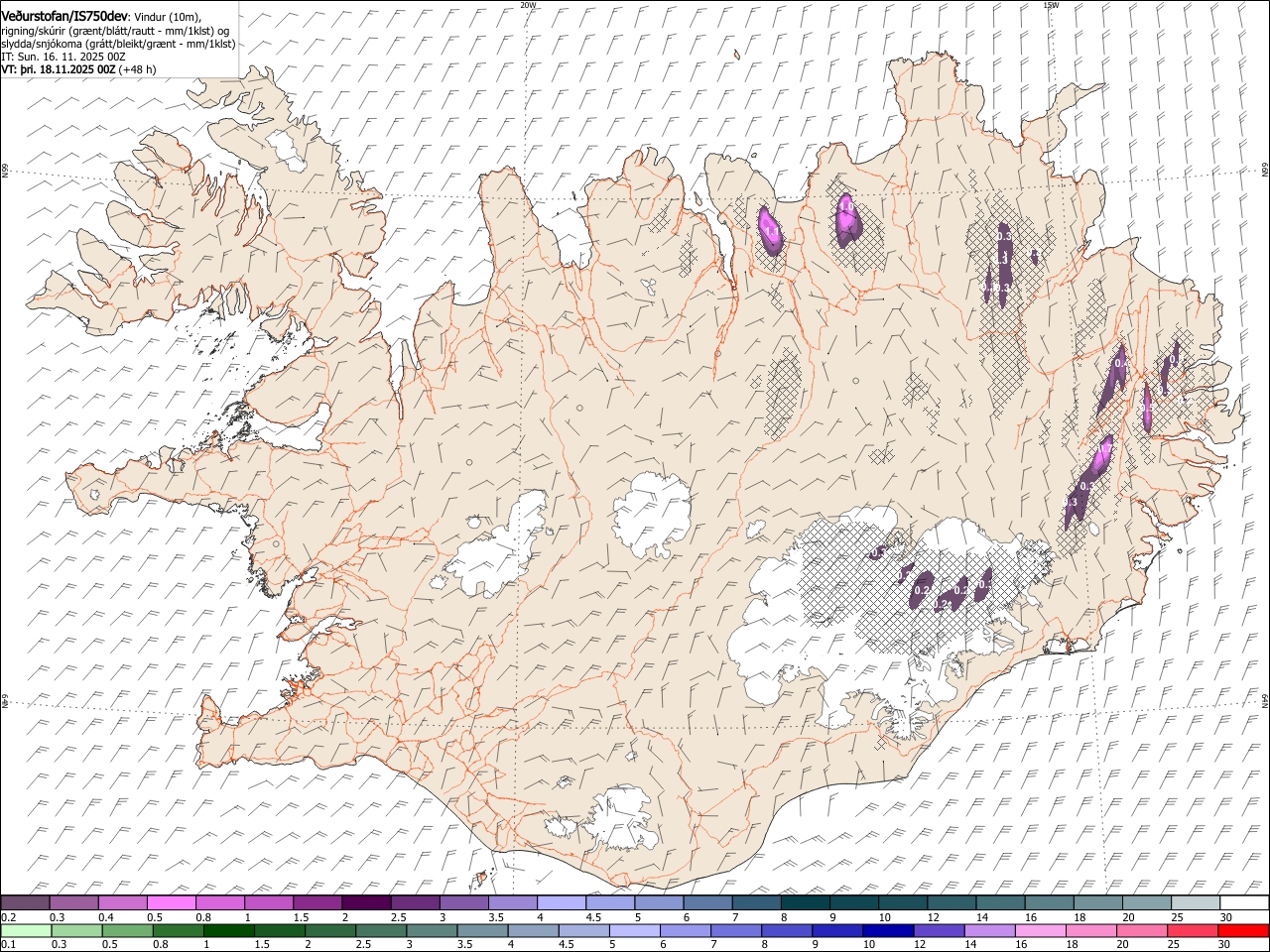
Task: Pick upper legend swatch between 0.2 and 0.3
Action: pos(25,903)
